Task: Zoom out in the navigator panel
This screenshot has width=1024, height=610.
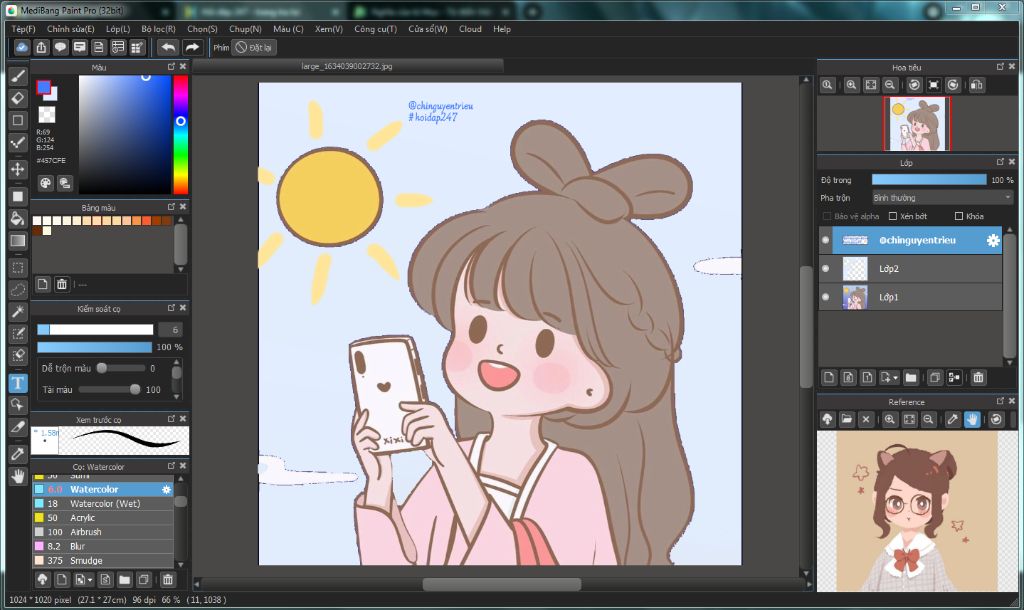Action: 889,85
